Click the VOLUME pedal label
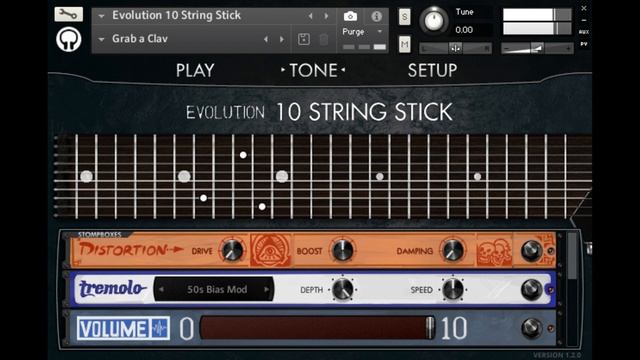 (112, 329)
